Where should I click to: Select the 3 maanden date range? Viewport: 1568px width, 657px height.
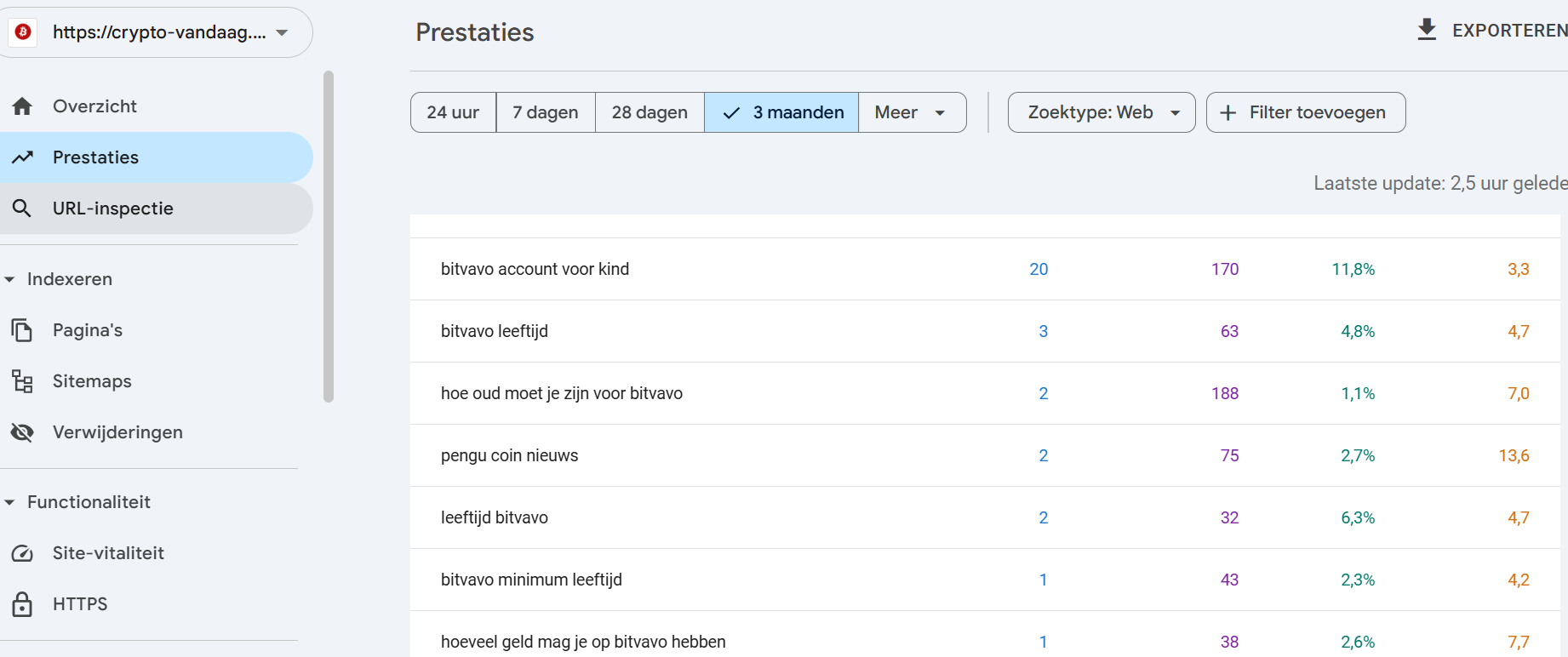pyautogui.click(x=781, y=112)
